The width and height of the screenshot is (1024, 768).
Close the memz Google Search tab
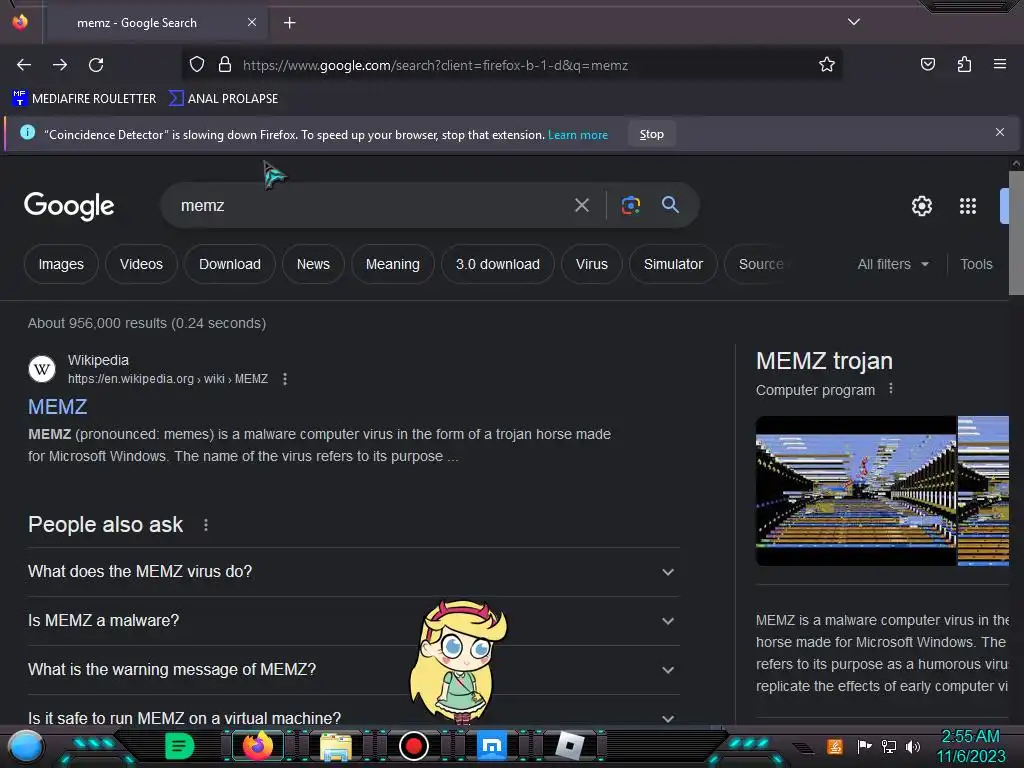(x=251, y=22)
